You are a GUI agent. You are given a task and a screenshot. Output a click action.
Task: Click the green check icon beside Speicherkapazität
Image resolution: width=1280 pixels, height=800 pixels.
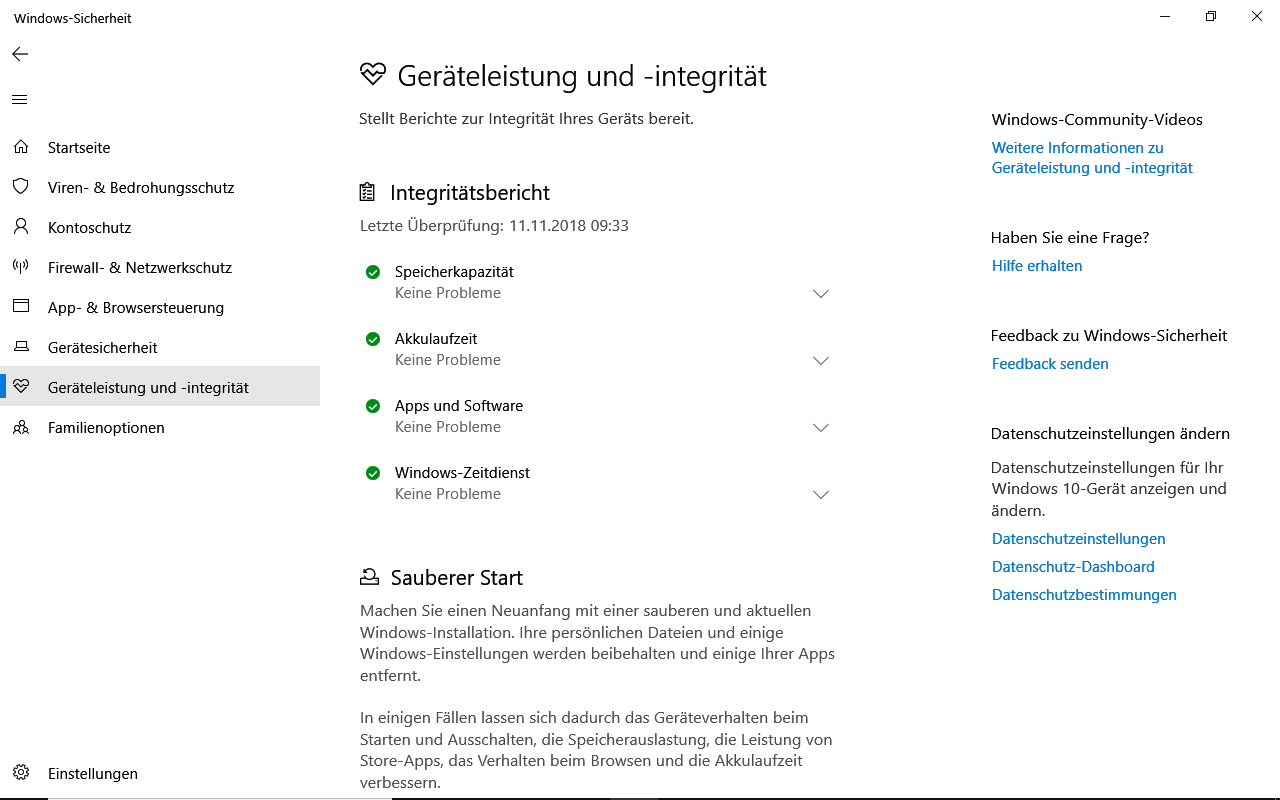(x=373, y=272)
